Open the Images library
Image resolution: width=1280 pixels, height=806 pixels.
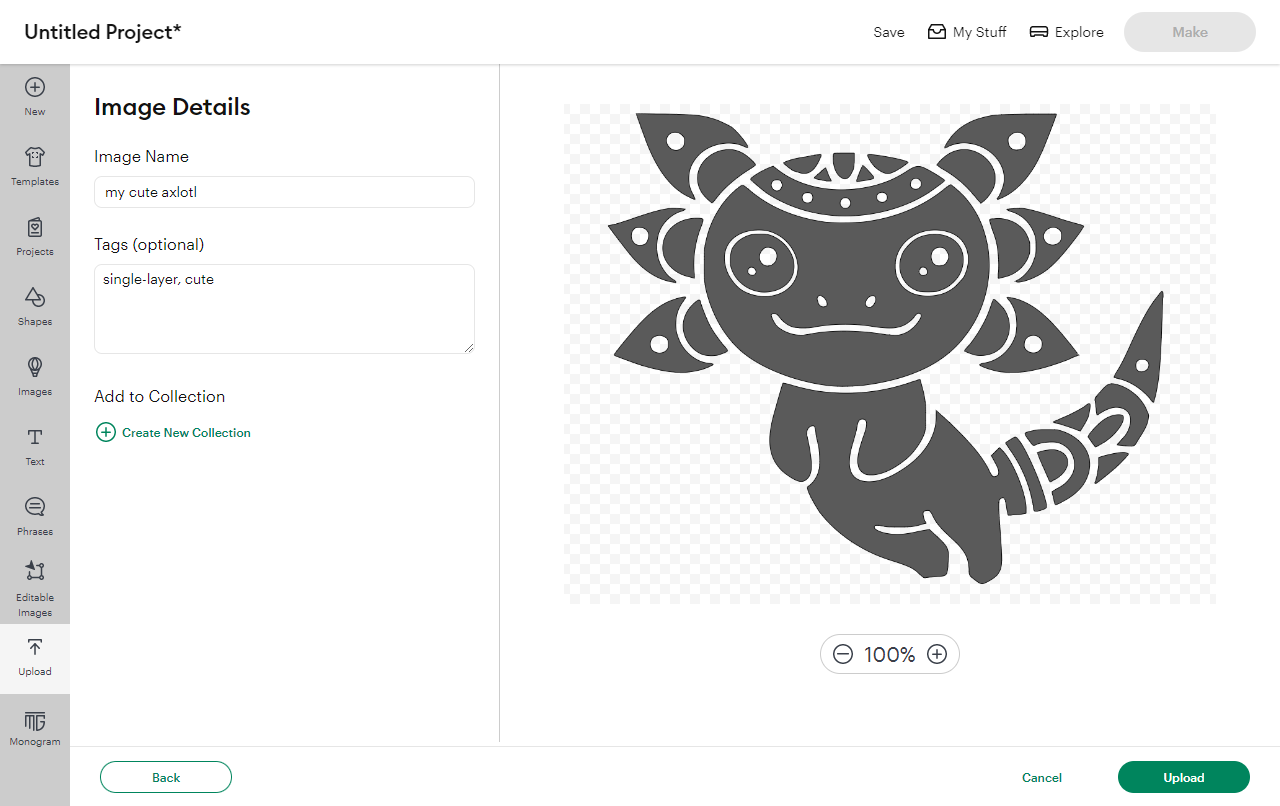(x=35, y=376)
